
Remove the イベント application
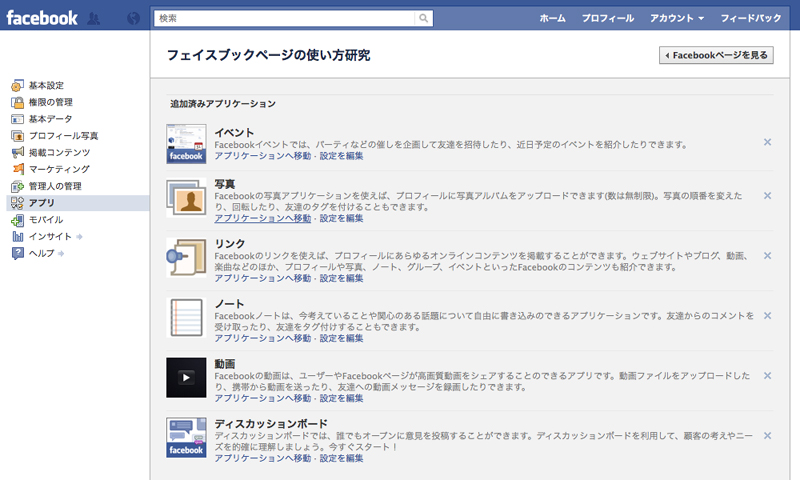[767, 142]
